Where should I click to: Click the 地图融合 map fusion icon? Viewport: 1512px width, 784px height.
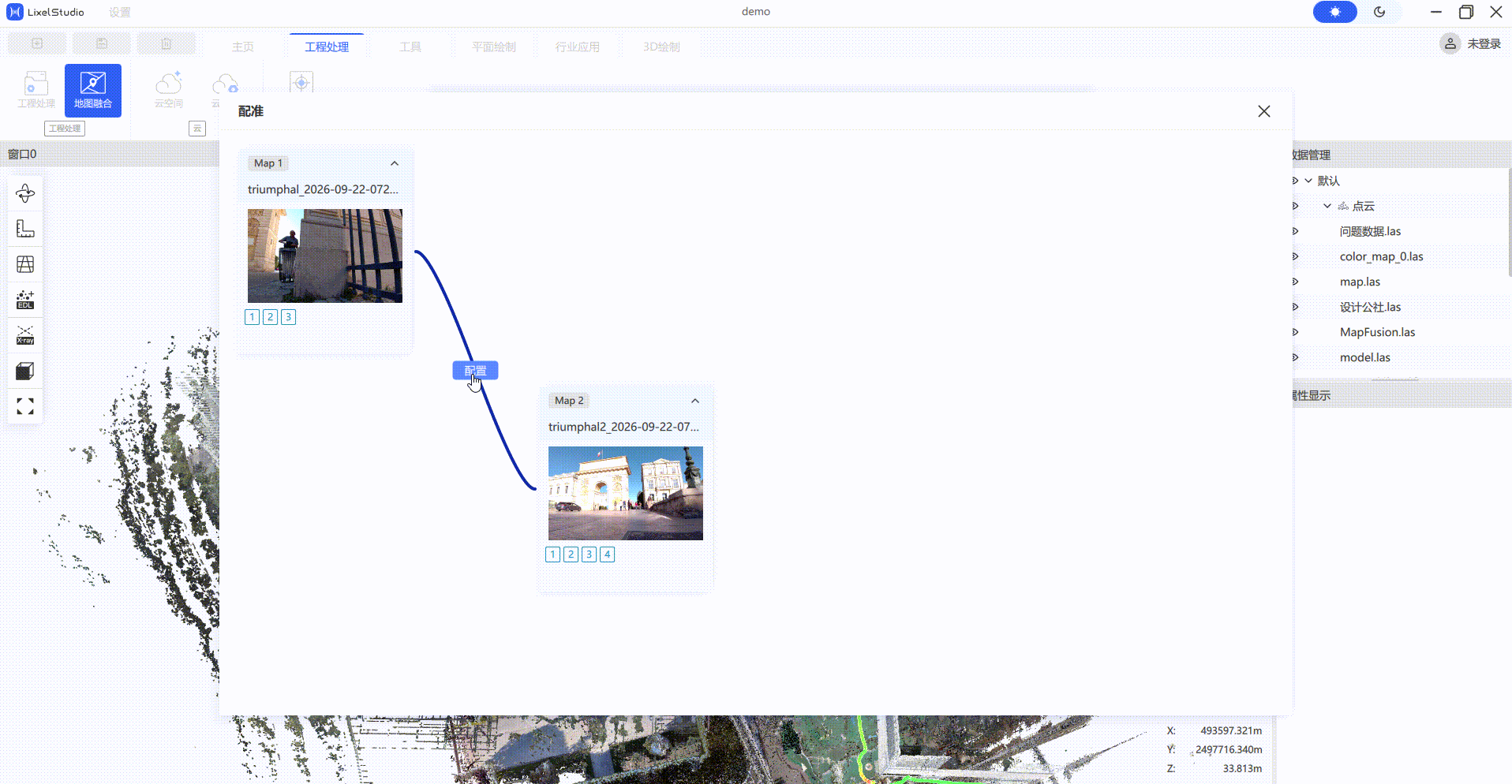(x=93, y=90)
